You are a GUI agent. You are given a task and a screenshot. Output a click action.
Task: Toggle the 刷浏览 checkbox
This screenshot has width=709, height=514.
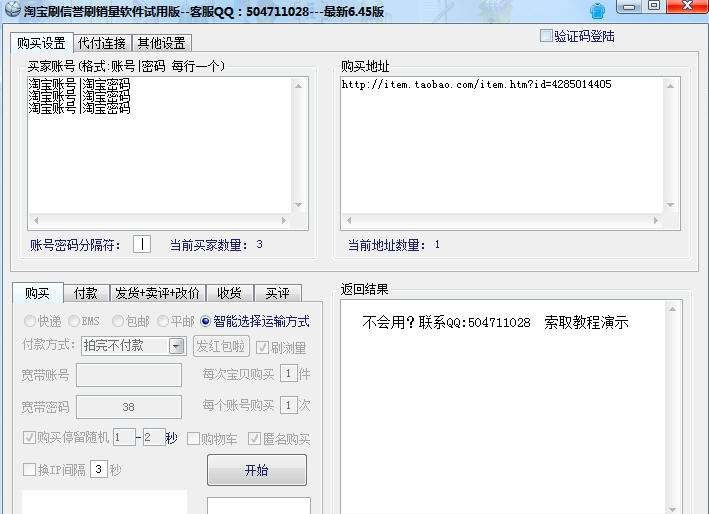point(262,347)
